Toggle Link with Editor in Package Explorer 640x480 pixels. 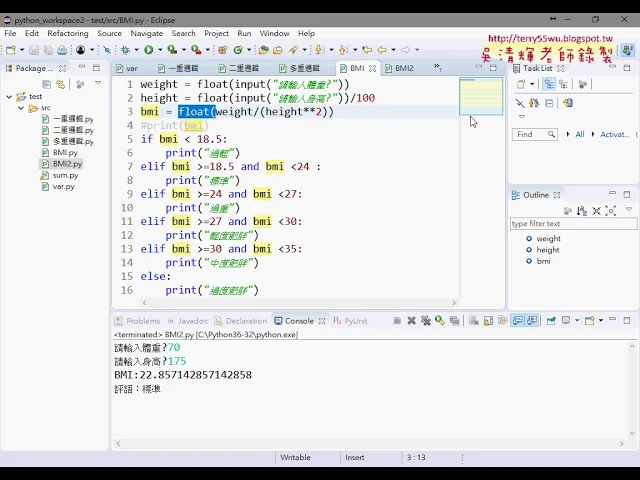(60, 84)
